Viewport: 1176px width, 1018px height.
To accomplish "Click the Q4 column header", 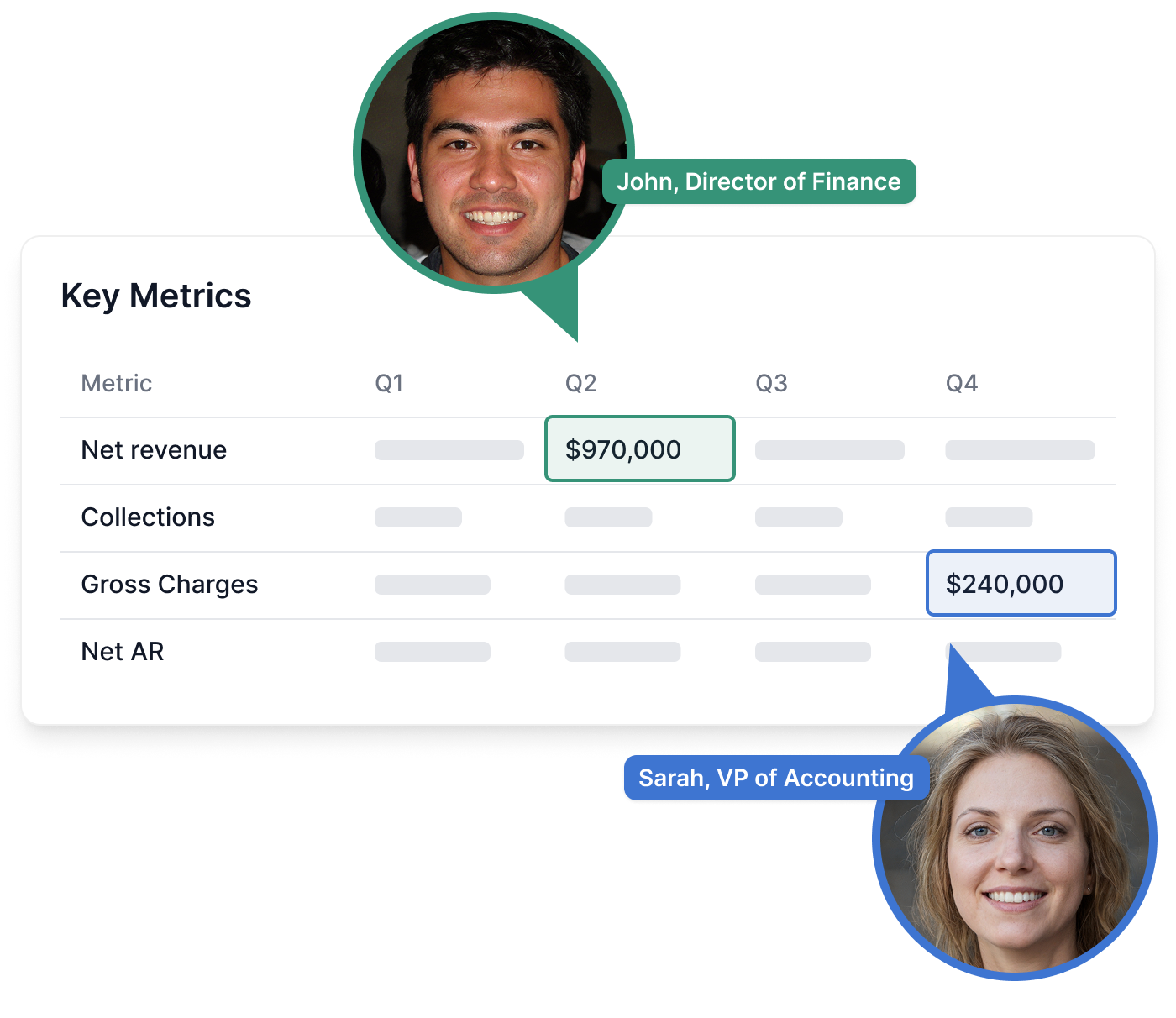I will [962, 383].
